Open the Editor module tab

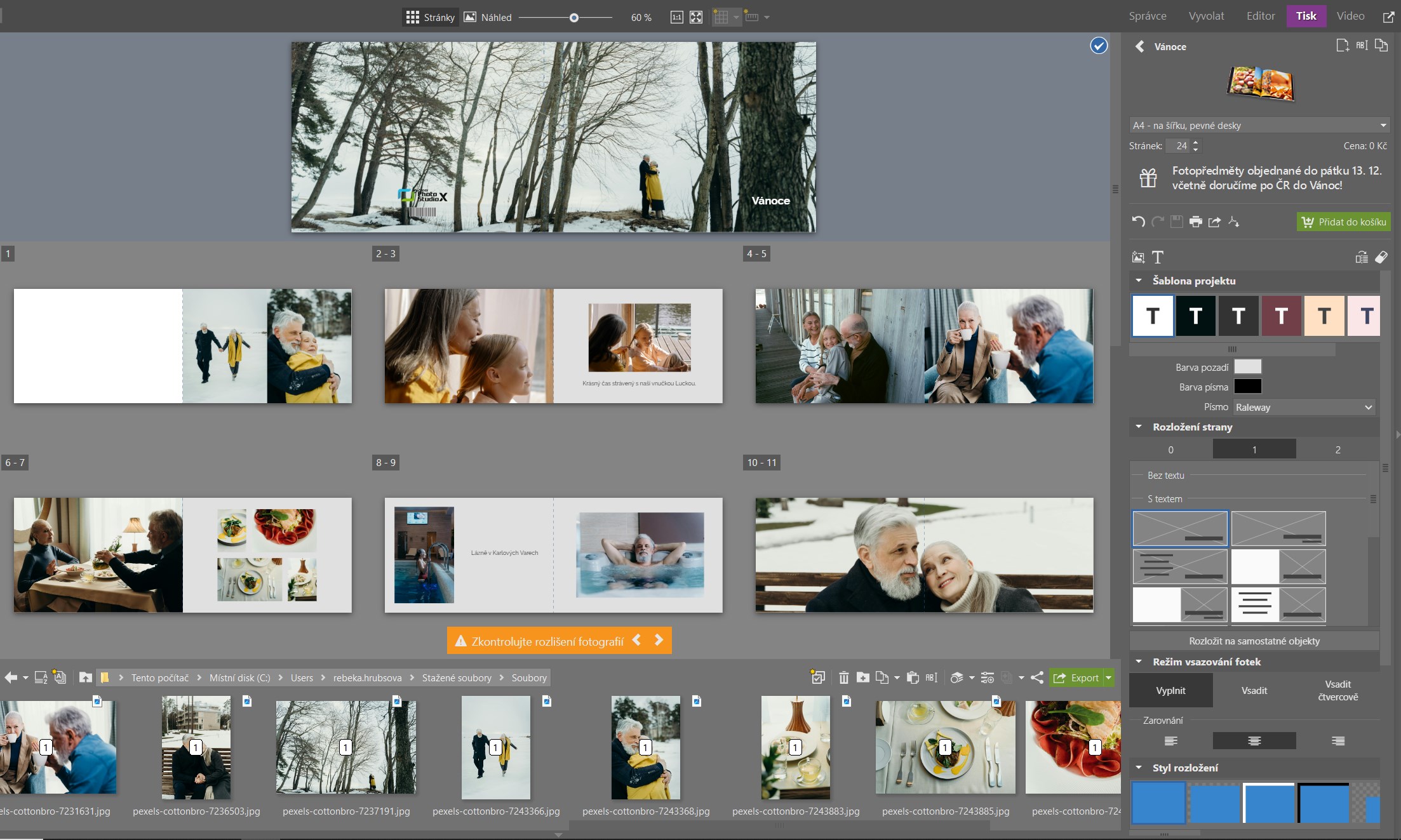tap(1260, 16)
